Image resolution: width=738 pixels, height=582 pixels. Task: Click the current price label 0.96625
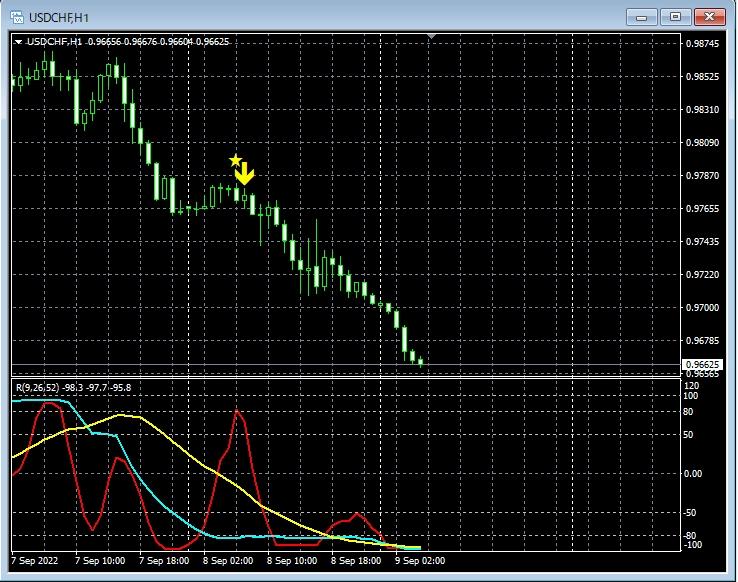(701, 364)
